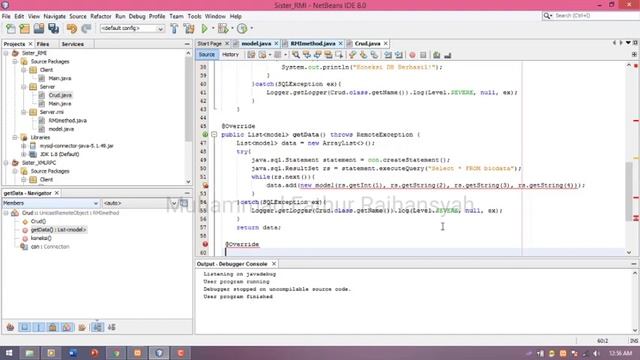Image resolution: width=640 pixels, height=360 pixels.
Task: Open the Profile Project dropdown arrow
Action: click(x=251, y=29)
